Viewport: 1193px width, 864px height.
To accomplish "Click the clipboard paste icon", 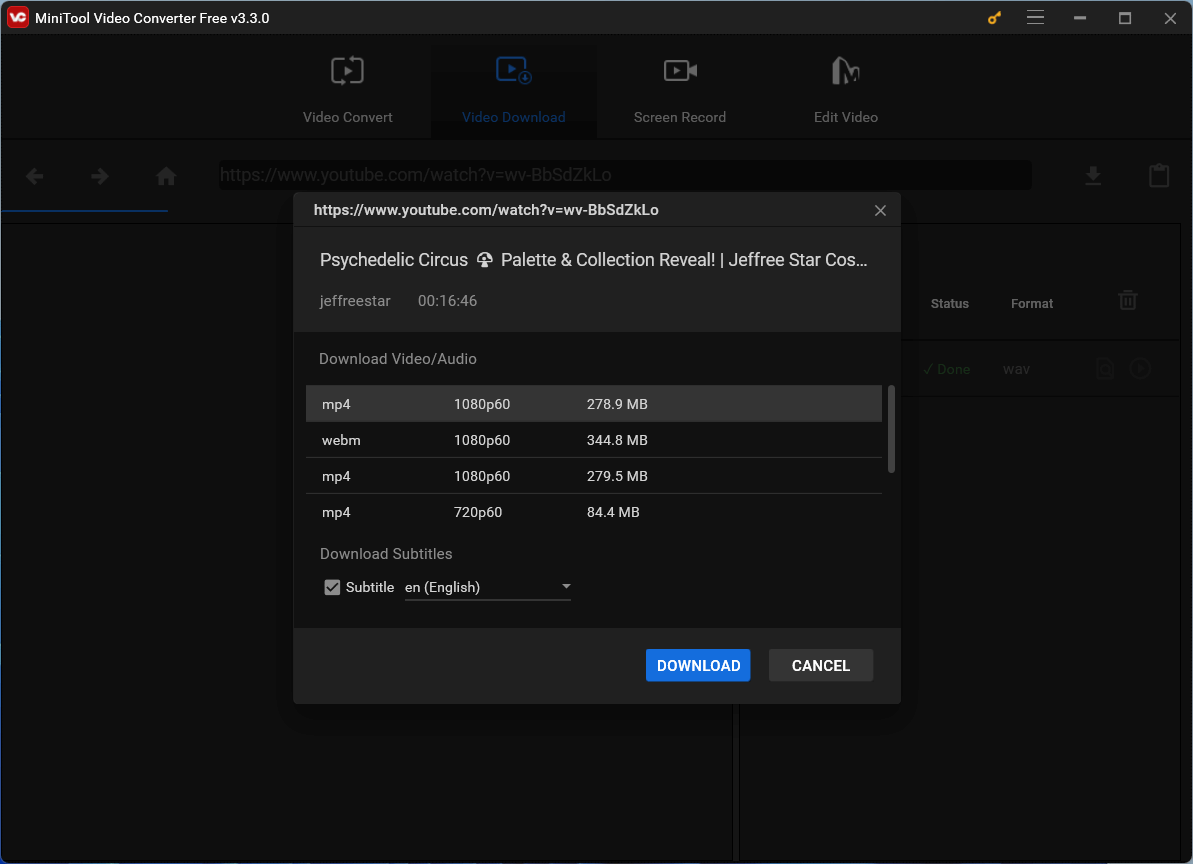I will [1159, 176].
